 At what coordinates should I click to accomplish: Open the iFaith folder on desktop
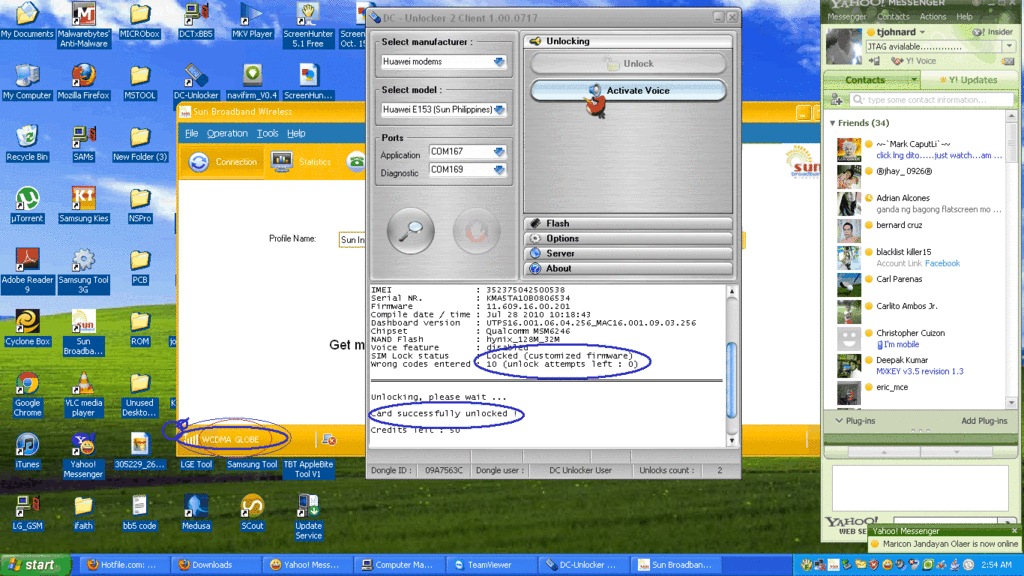click(x=84, y=513)
